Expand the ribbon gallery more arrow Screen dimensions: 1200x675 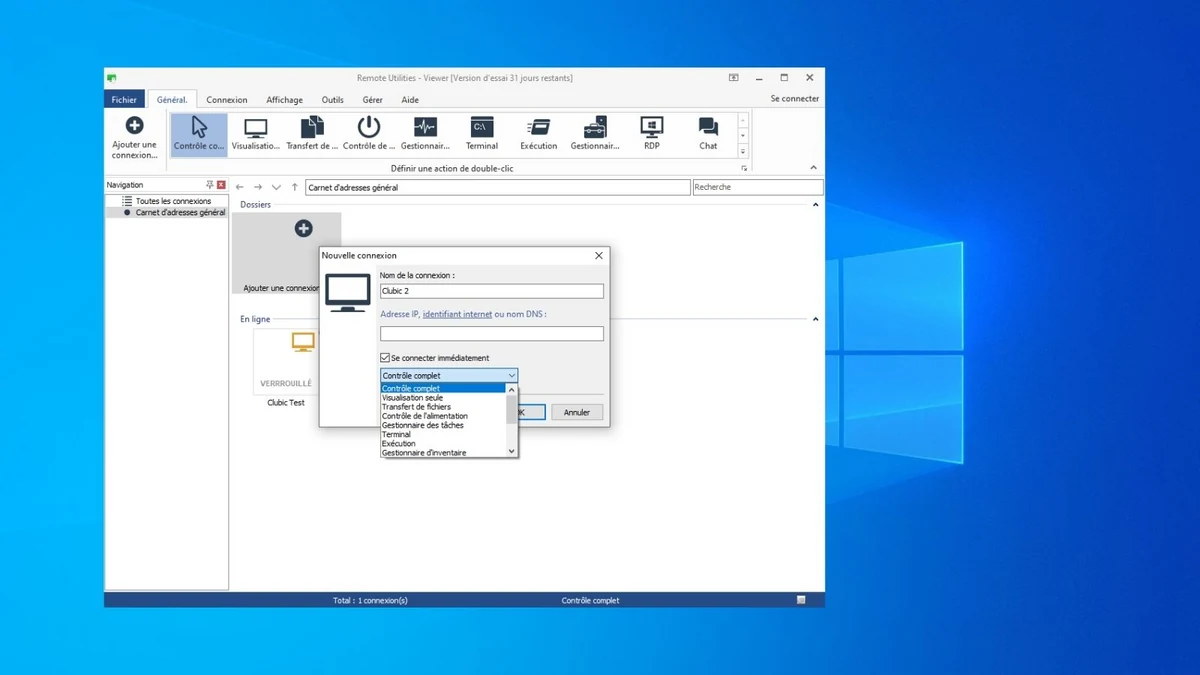742,152
